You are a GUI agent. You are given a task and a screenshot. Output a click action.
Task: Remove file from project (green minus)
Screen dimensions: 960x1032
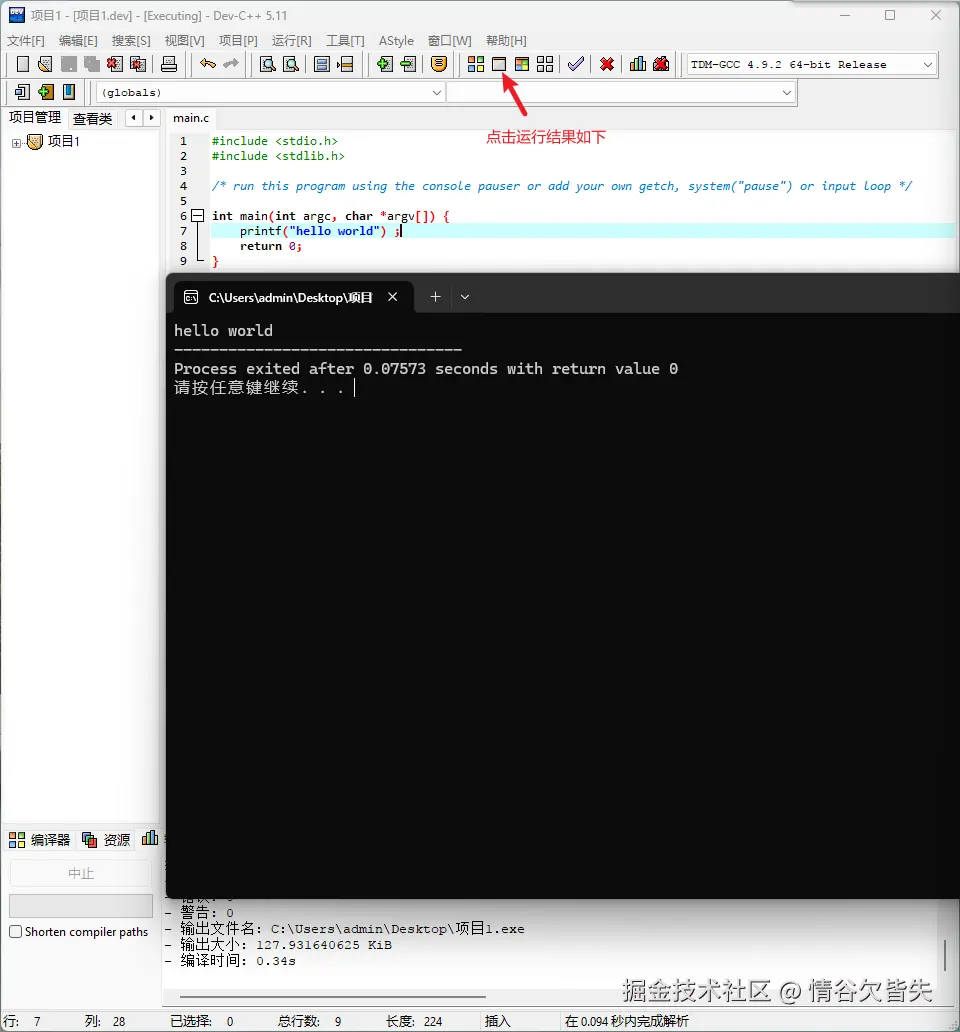408,64
